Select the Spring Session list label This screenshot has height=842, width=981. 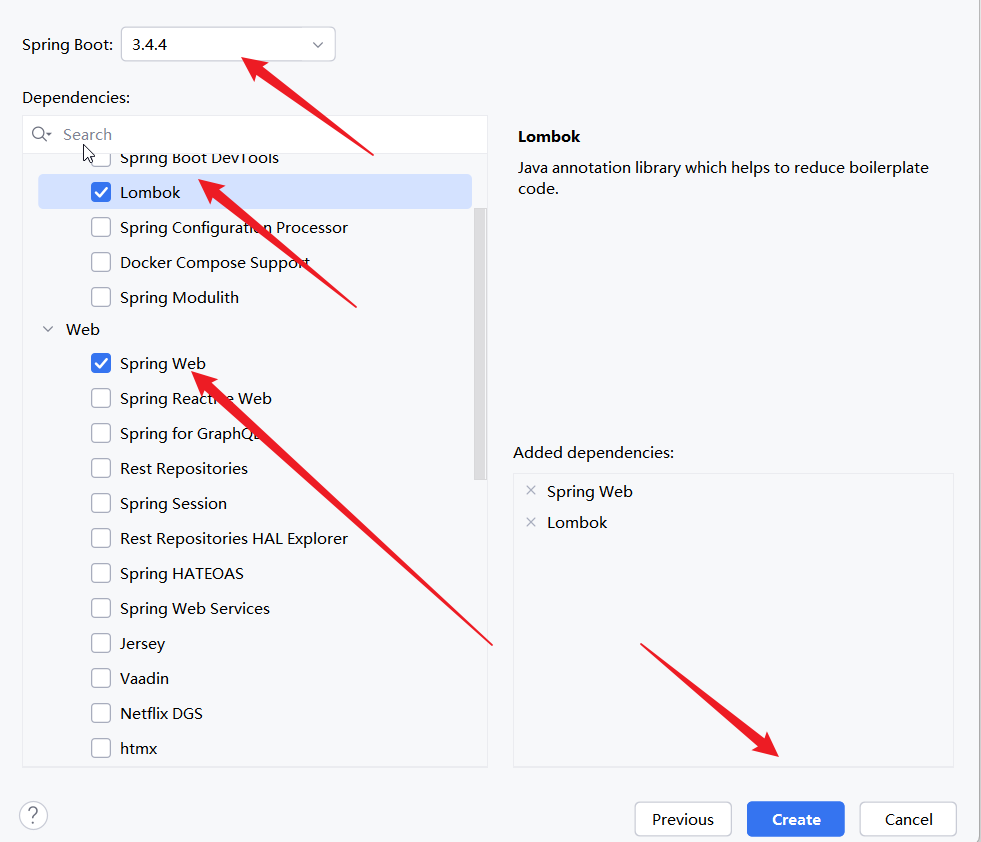173,504
